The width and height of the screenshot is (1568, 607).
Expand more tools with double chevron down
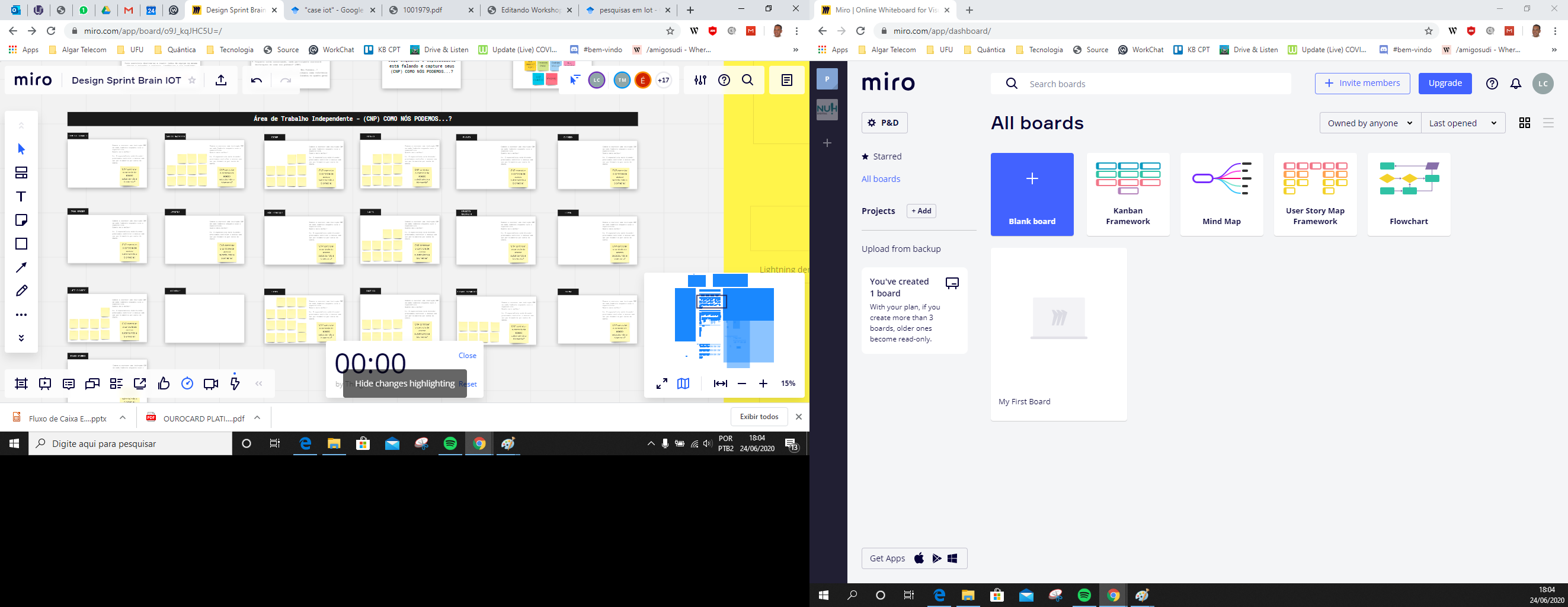pos(21,338)
